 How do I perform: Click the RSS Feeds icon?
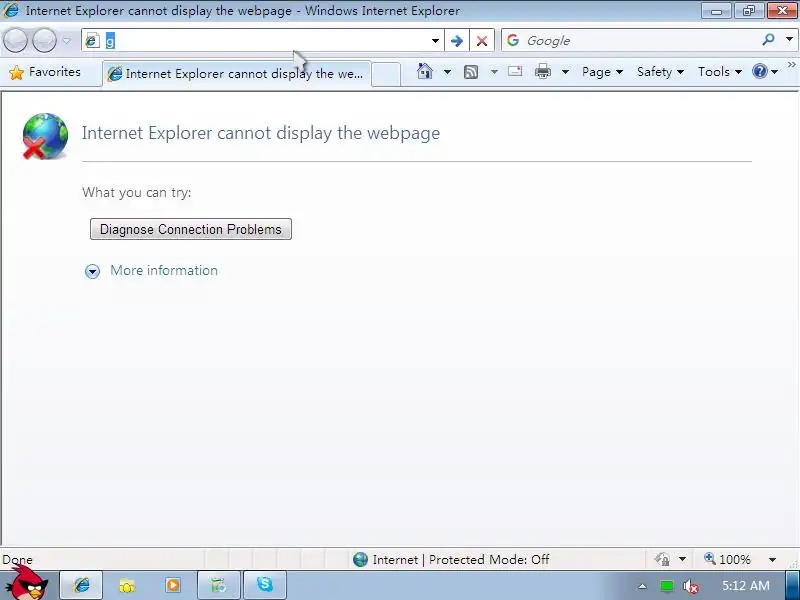(470, 72)
